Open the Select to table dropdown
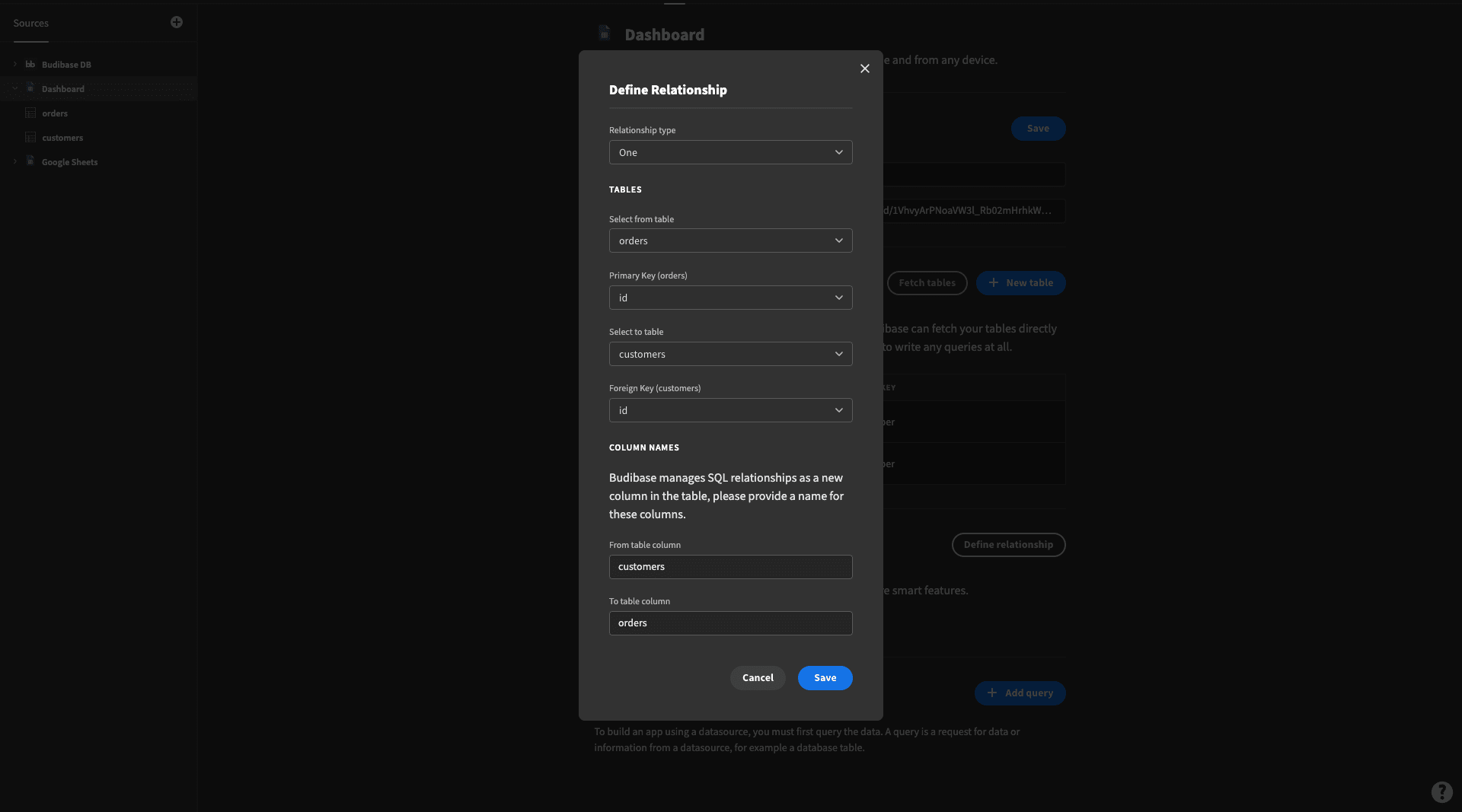The height and width of the screenshot is (812, 1462). tap(730, 354)
